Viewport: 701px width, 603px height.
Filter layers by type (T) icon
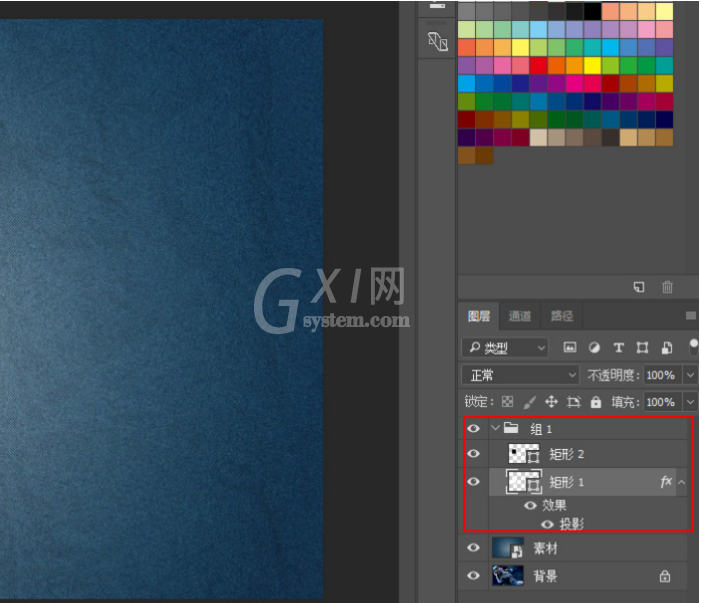[x=618, y=347]
